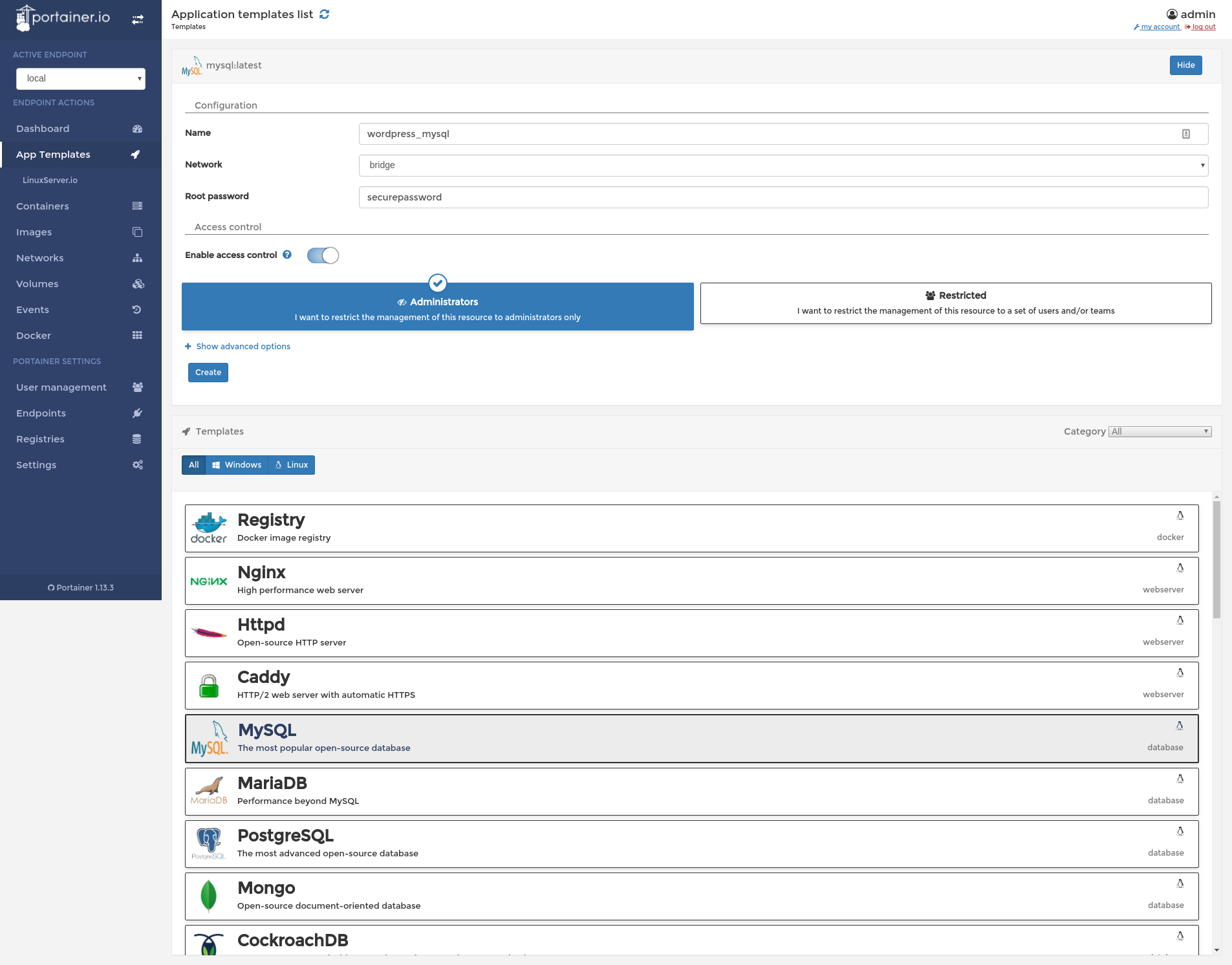Viewport: 1232px width, 965px height.
Task: Open the Category filter dropdown
Action: 1160,431
